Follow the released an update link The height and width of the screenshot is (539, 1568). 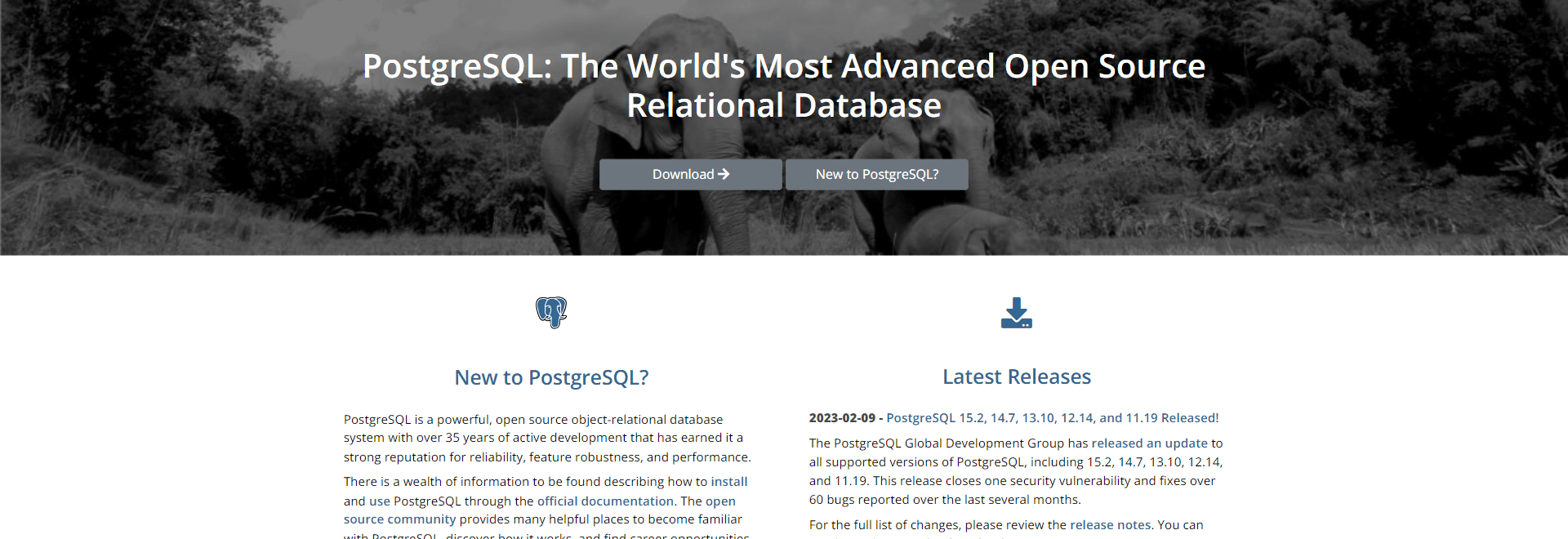point(1149,443)
